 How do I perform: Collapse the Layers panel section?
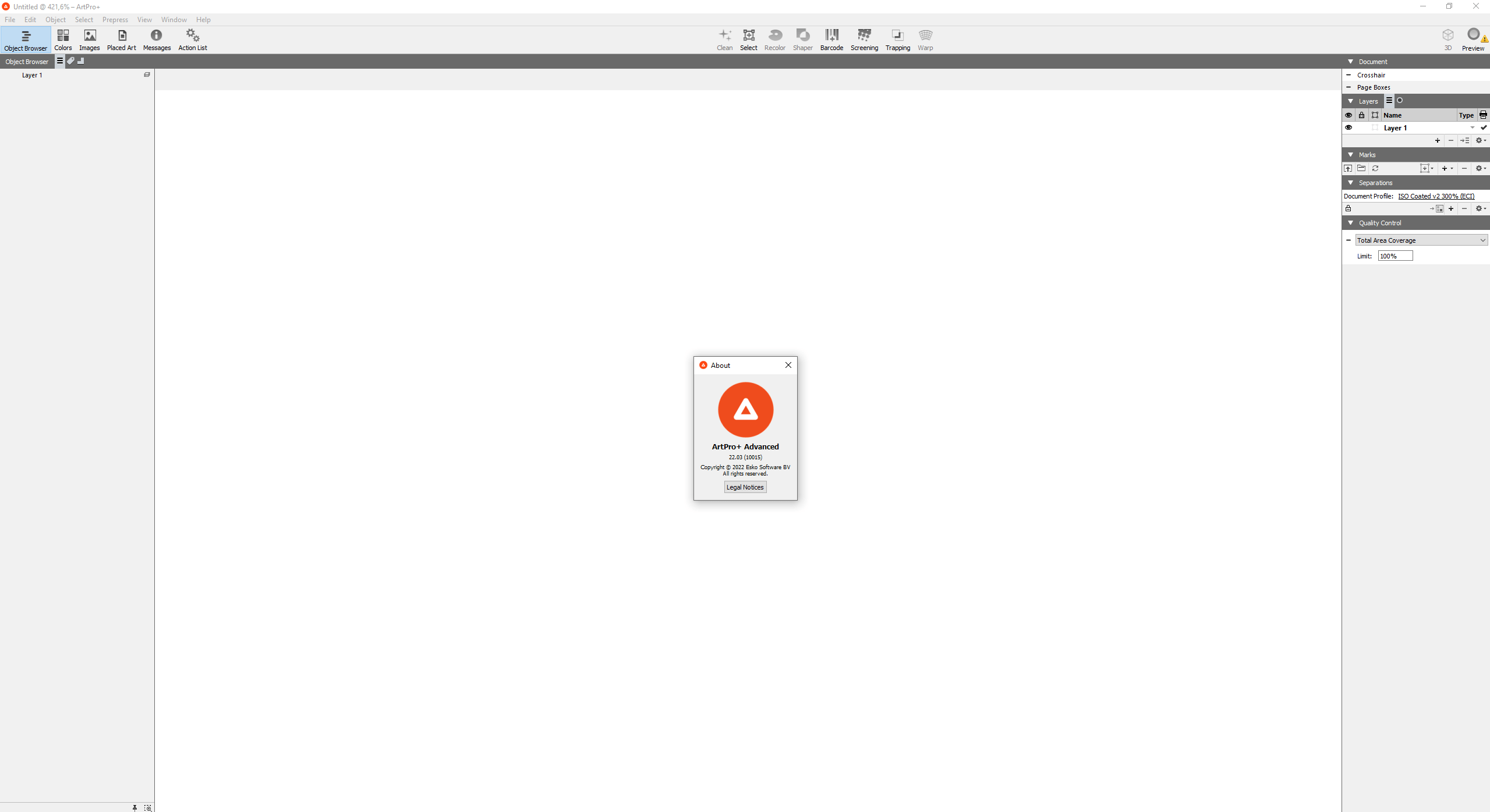click(1350, 101)
